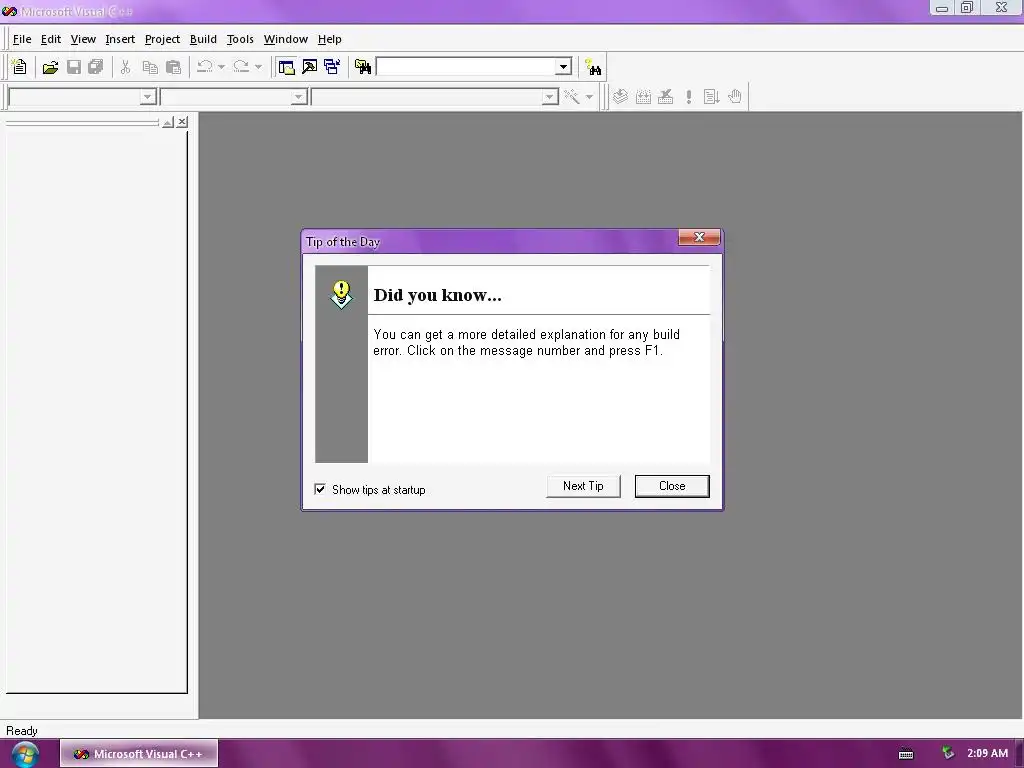Open the Window List icon
Viewport: 1024px width, 768px height.
(x=332, y=67)
